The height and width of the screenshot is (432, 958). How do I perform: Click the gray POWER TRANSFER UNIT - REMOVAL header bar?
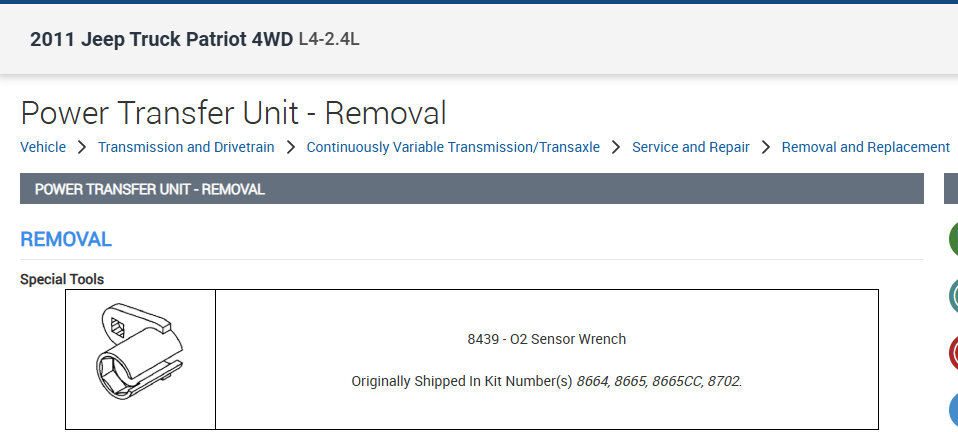click(471, 189)
